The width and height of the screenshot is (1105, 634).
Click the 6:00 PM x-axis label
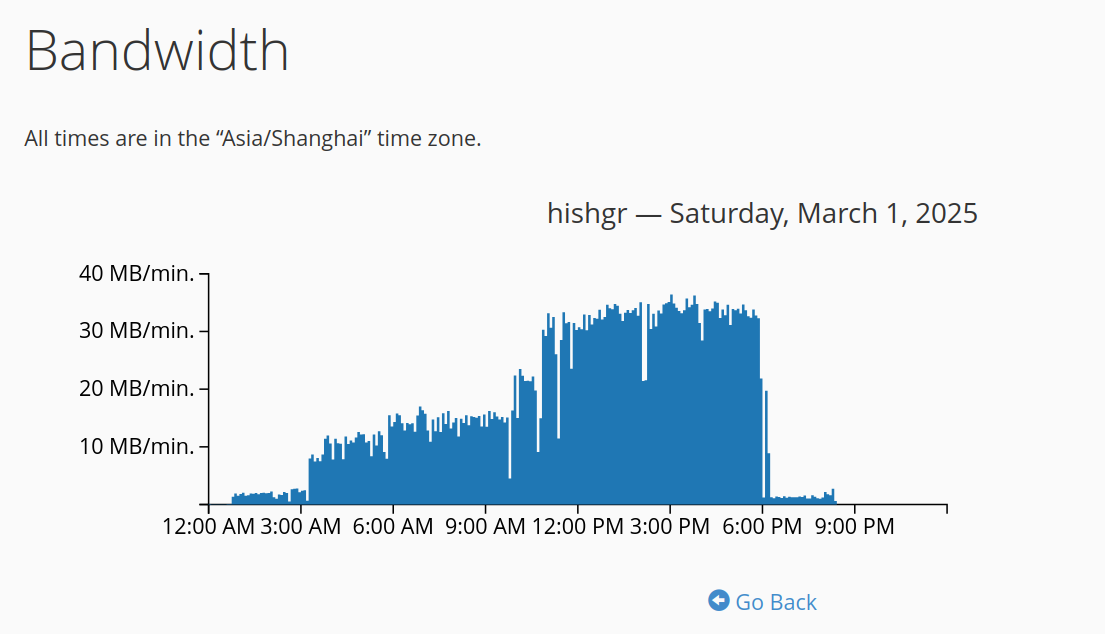tap(762, 526)
